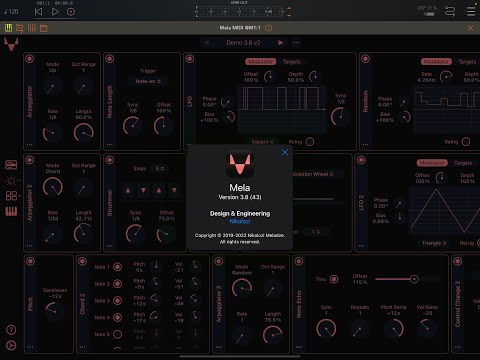Click first up arrow step in Strummer
The width and height of the screenshot is (480, 360).
pos(128,190)
